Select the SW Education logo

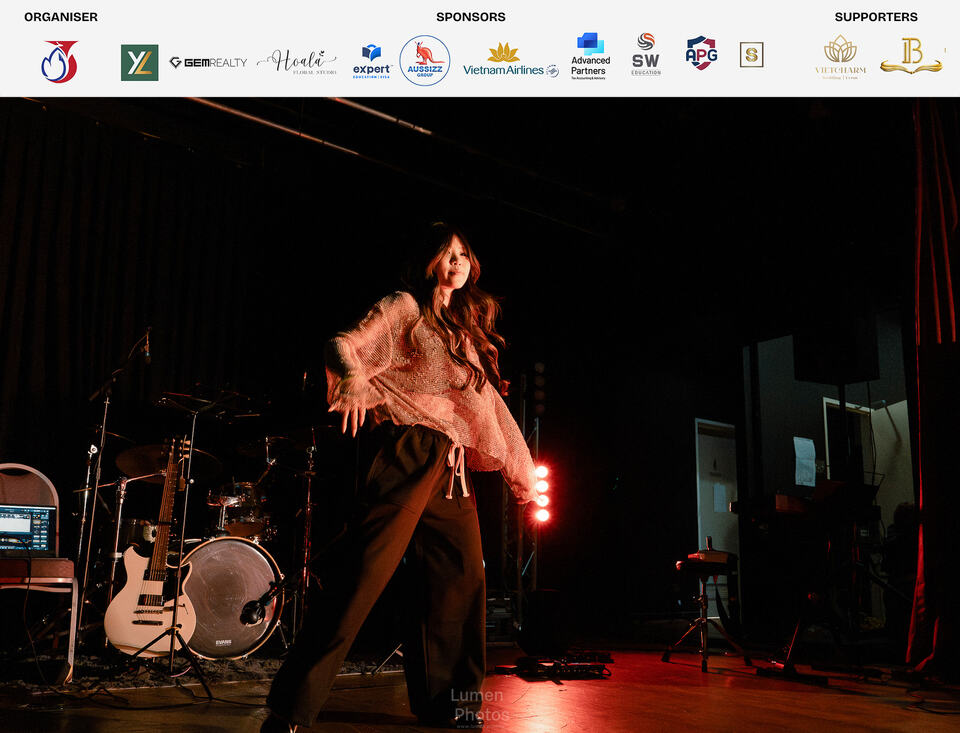click(646, 55)
